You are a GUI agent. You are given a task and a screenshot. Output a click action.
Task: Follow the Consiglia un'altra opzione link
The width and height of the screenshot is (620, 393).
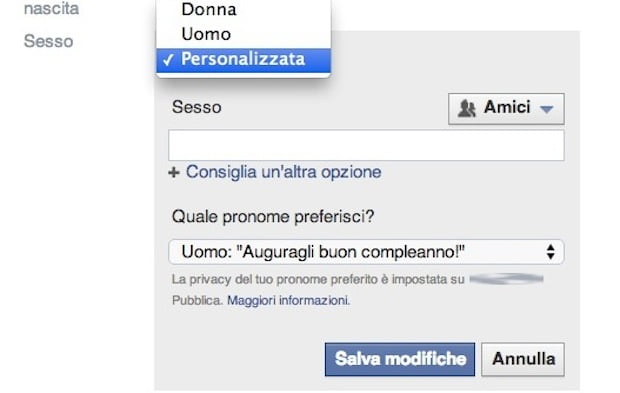pos(284,172)
